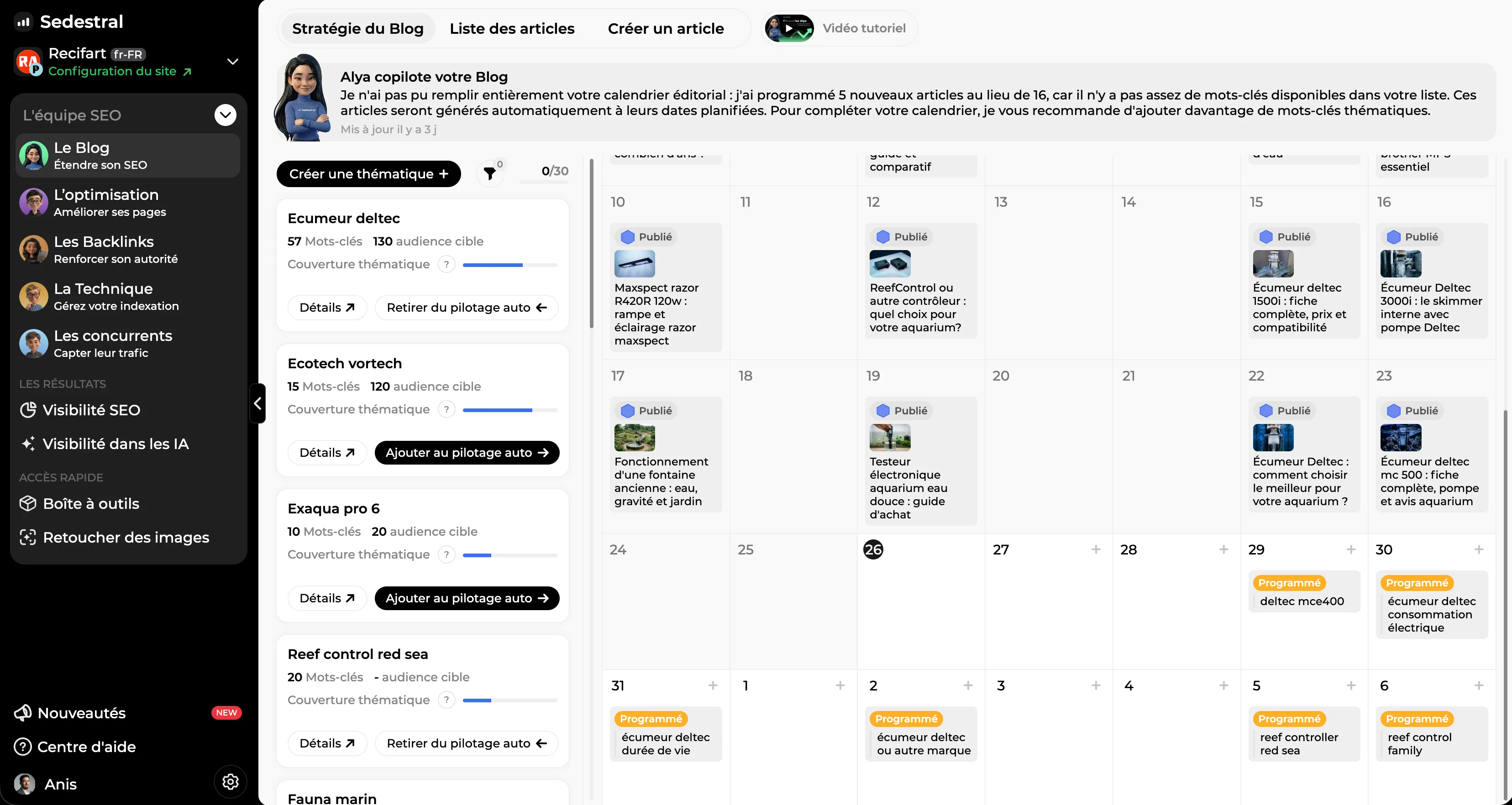Open scheduled article reef controller red sea
This screenshot has height=805, width=1512.
[1304, 734]
